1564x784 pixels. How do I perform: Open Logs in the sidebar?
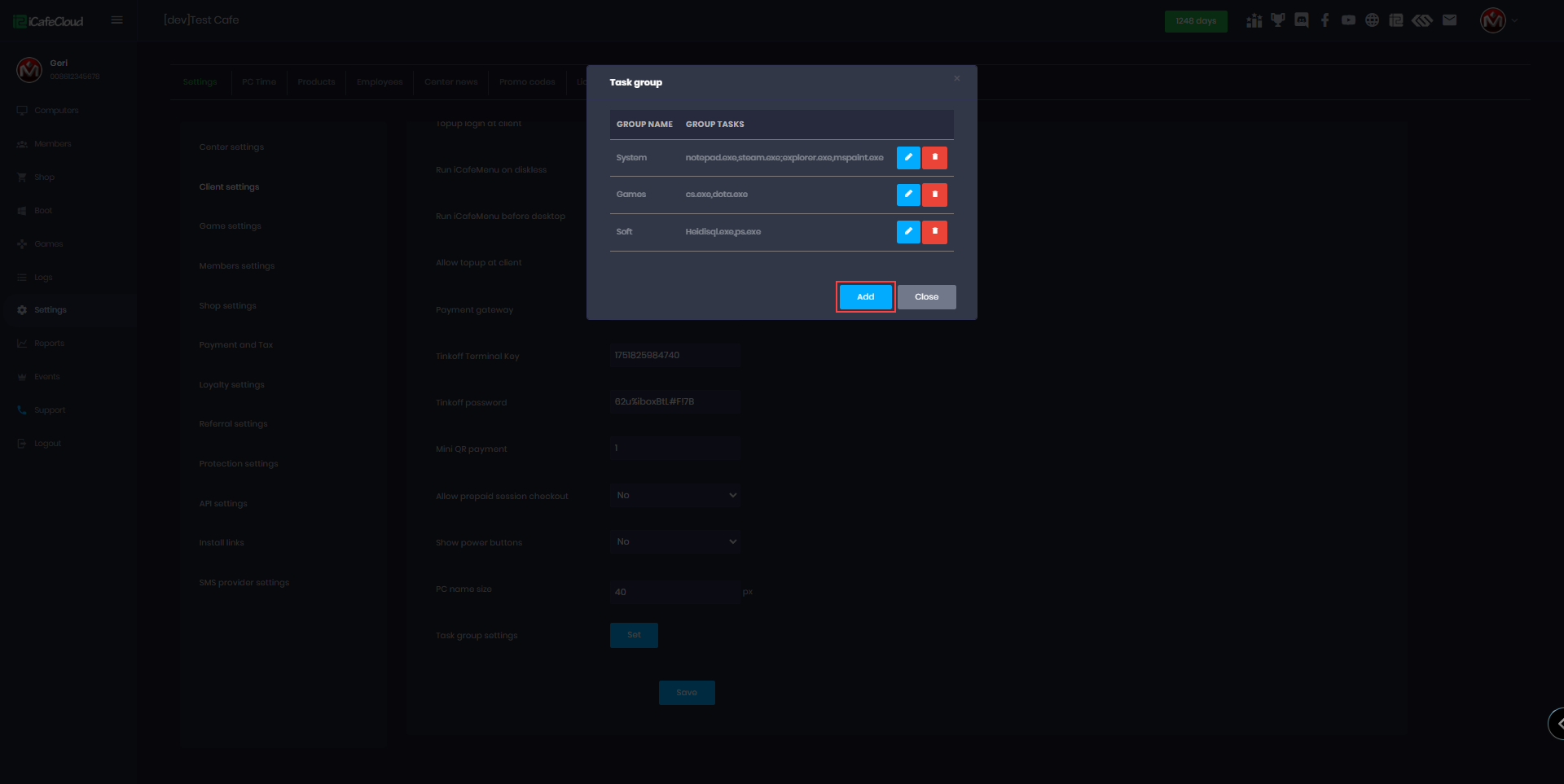click(43, 278)
